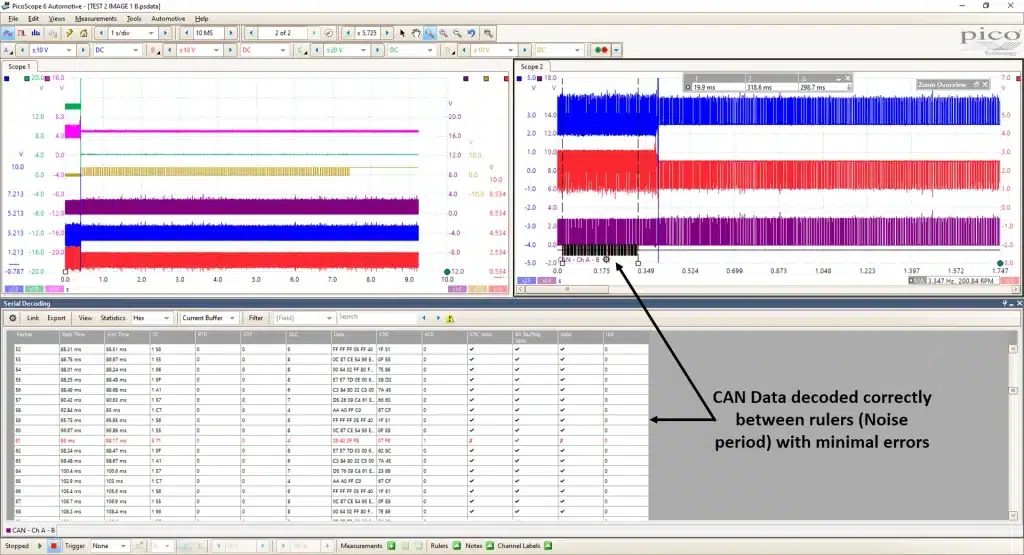Select the hand pan tool

pos(415,33)
